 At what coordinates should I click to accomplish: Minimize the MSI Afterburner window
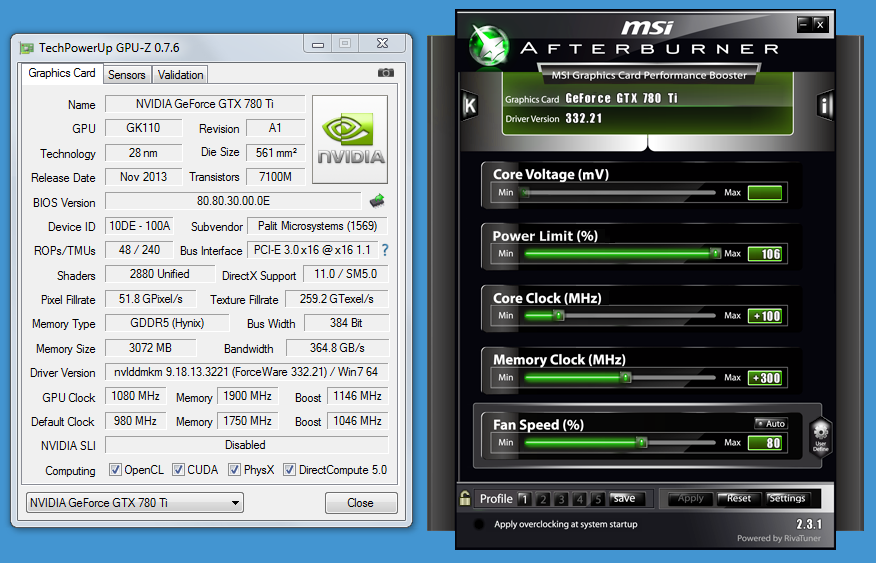(x=803, y=24)
